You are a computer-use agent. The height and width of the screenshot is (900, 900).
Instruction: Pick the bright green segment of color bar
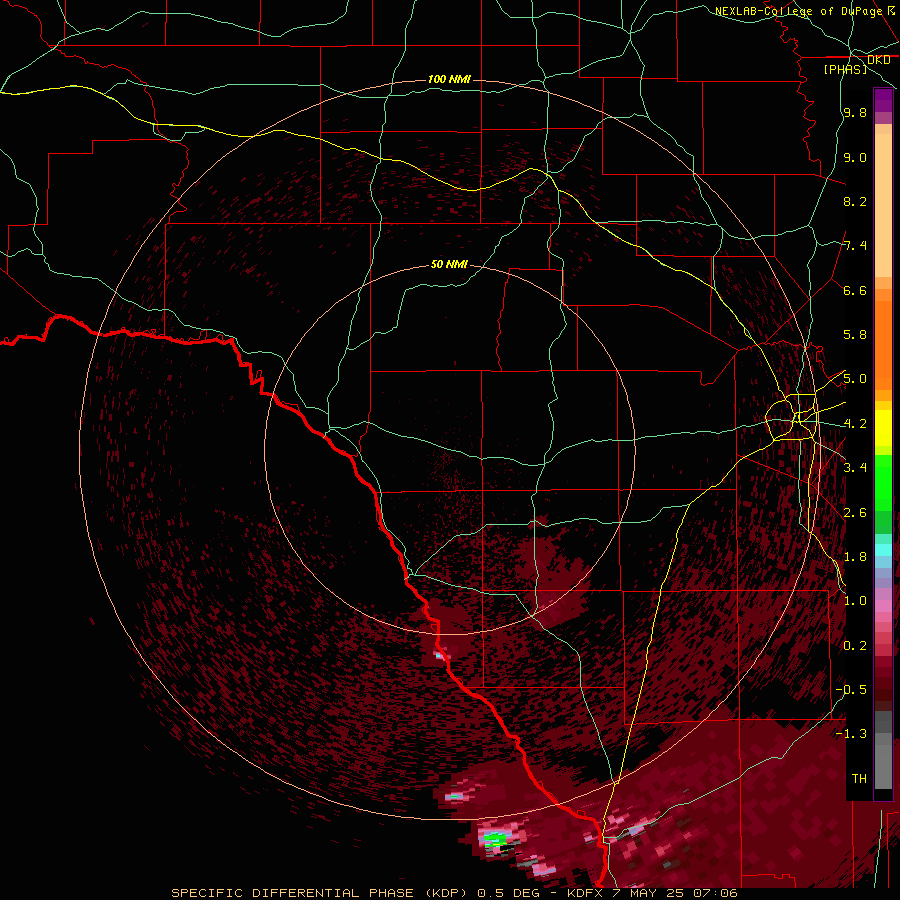883,482
